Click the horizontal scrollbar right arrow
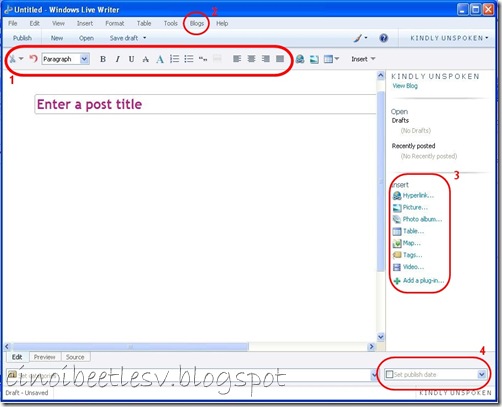This screenshot has height=407, width=502. click(371, 347)
